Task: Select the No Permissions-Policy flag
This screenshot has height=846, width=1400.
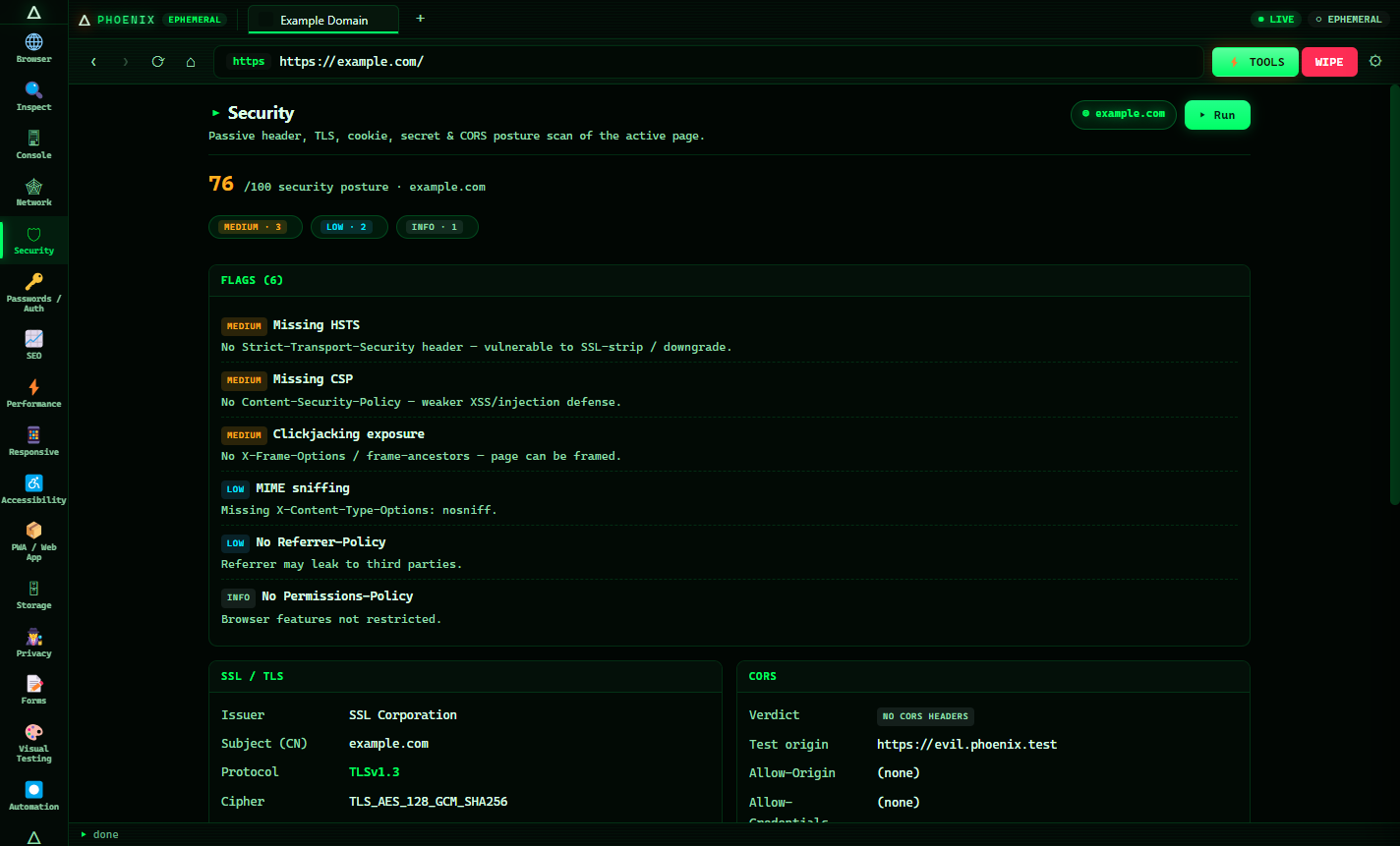Action: tap(729, 607)
